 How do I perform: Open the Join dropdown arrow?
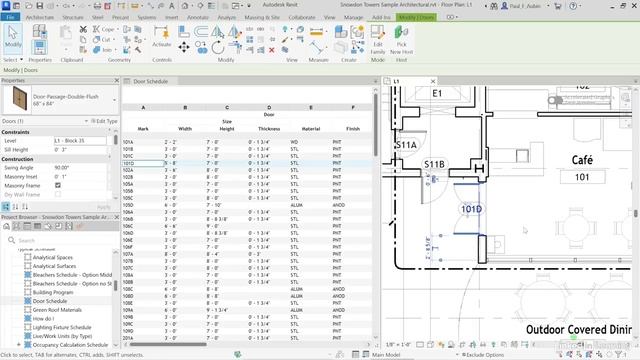coord(116,50)
